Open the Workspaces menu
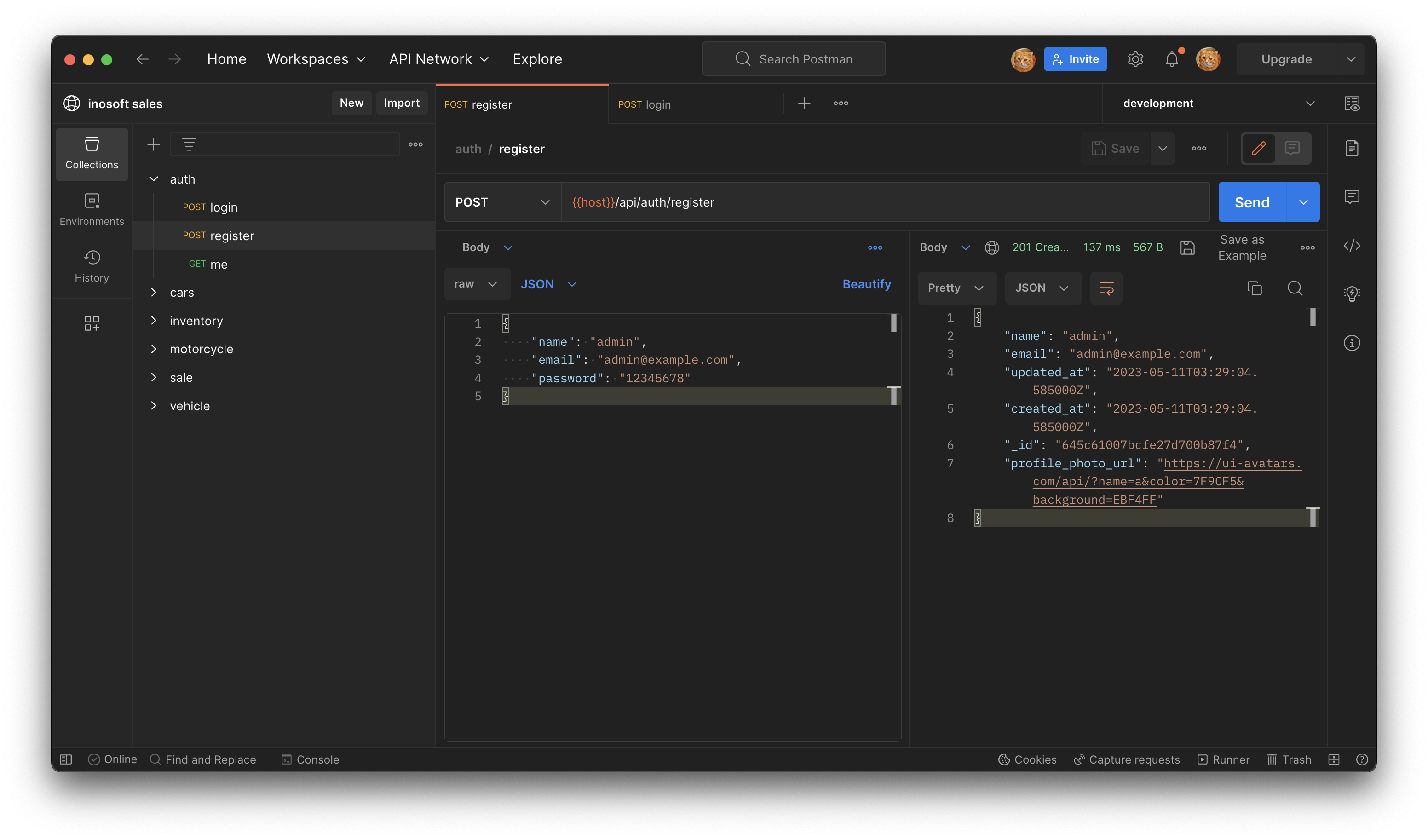The height and width of the screenshot is (840, 1428). (316, 59)
